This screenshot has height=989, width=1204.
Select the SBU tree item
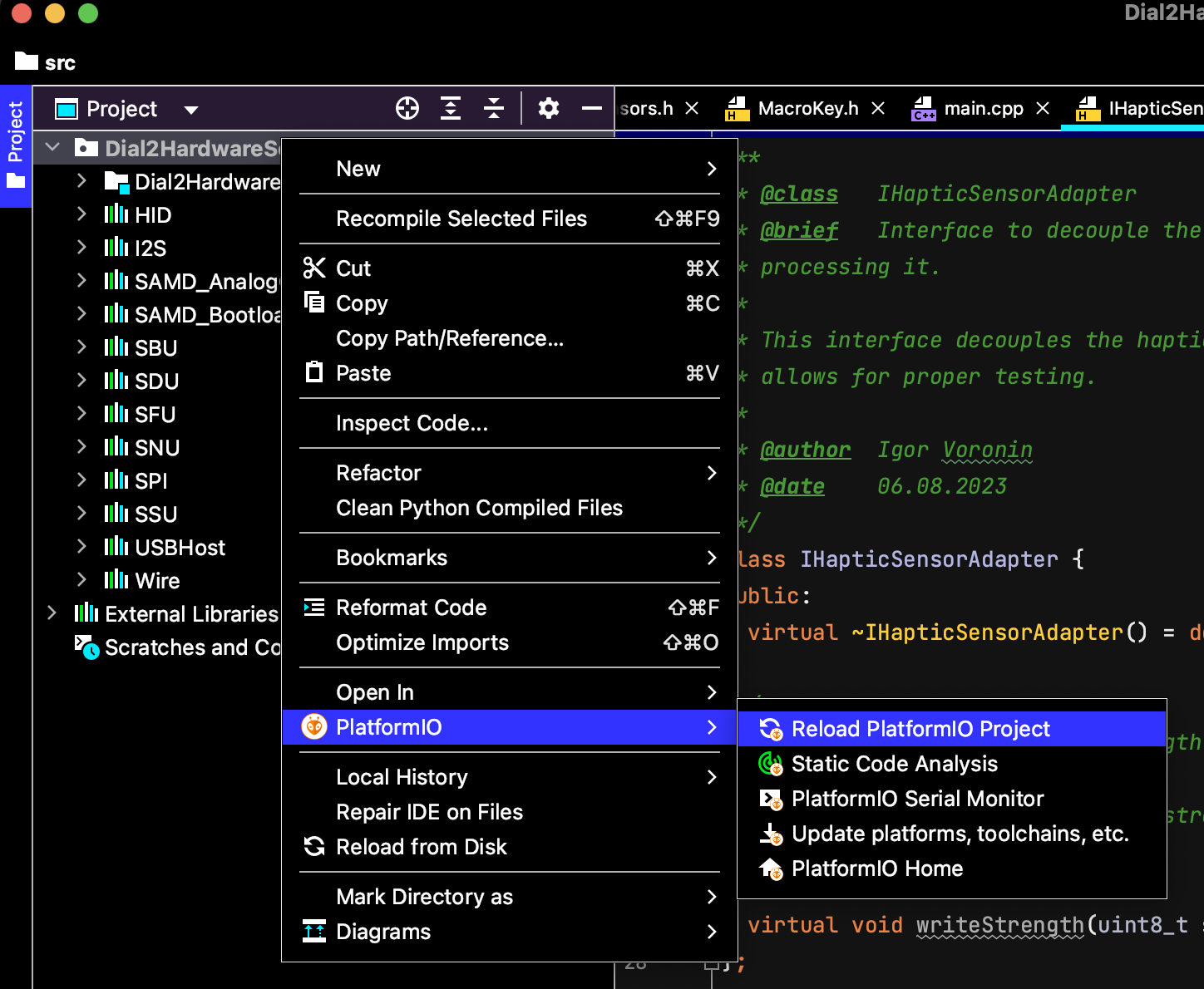coord(156,347)
